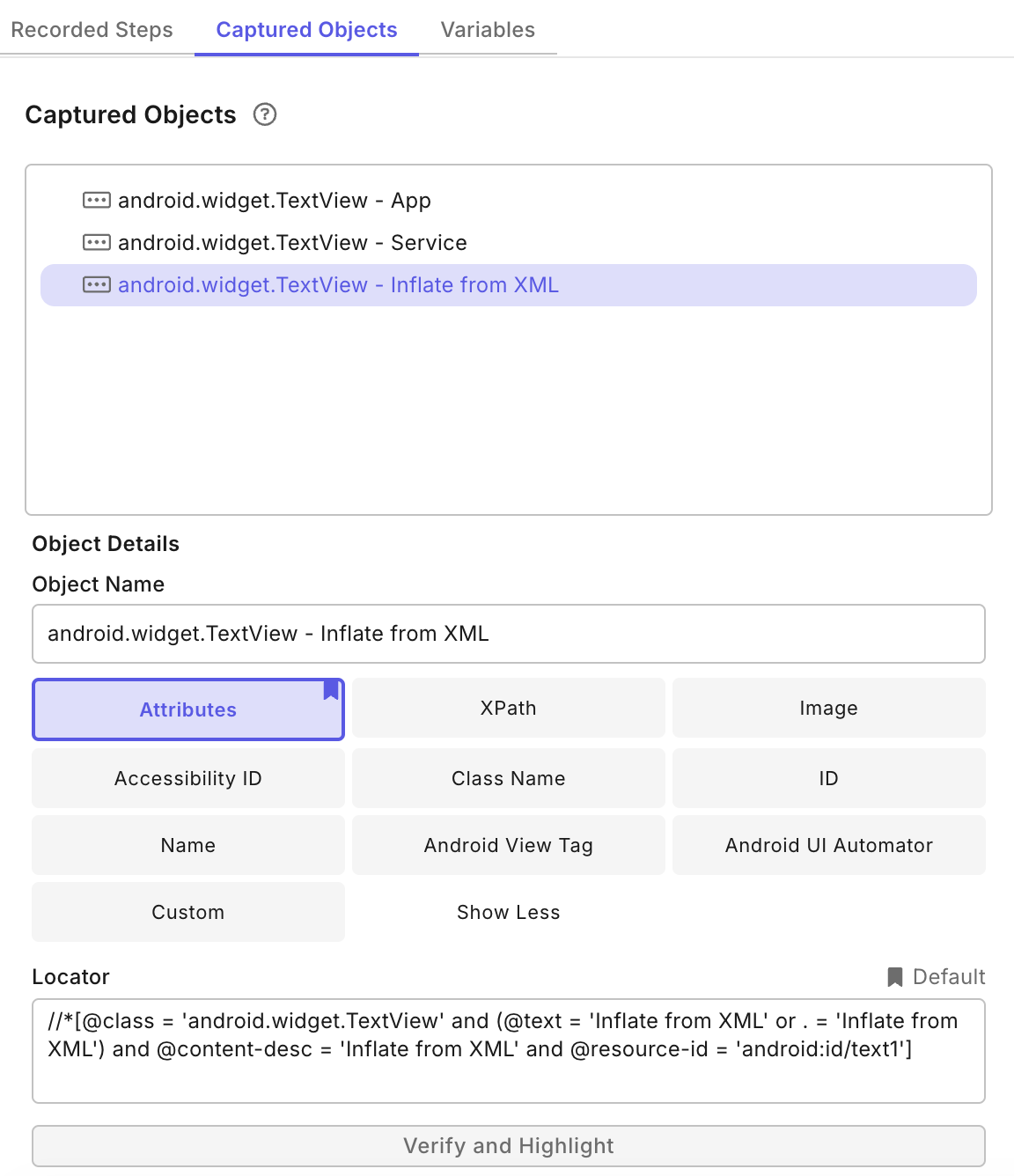
Task: Collapse strategies with Show Less
Action: pyautogui.click(x=508, y=912)
